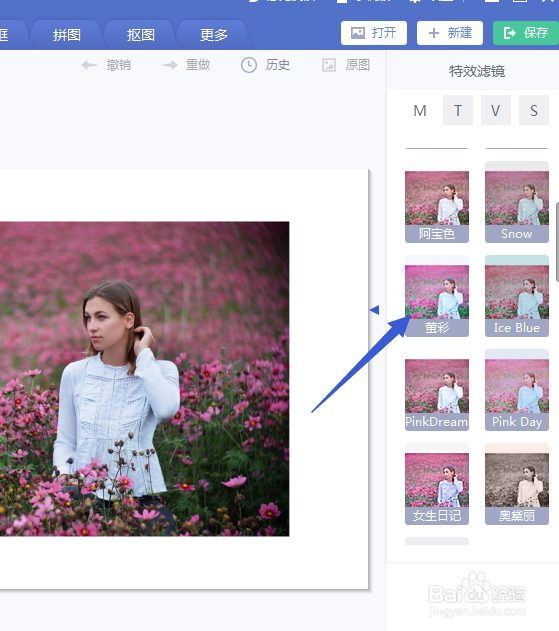This screenshot has width=559, height=631.
Task: Click the 打开 open image button
Action: tap(373, 33)
